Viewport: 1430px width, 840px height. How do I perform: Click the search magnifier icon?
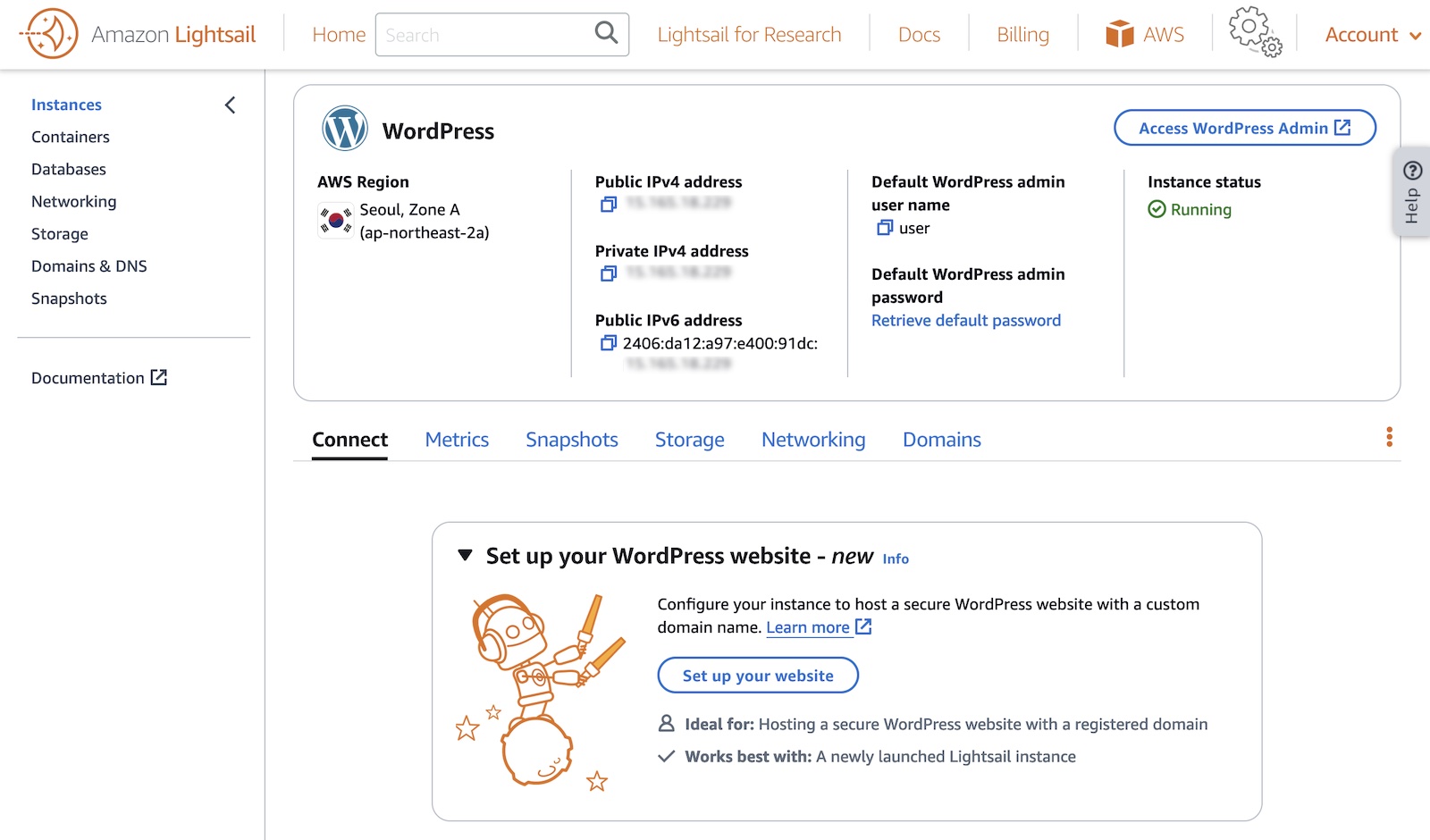606,34
